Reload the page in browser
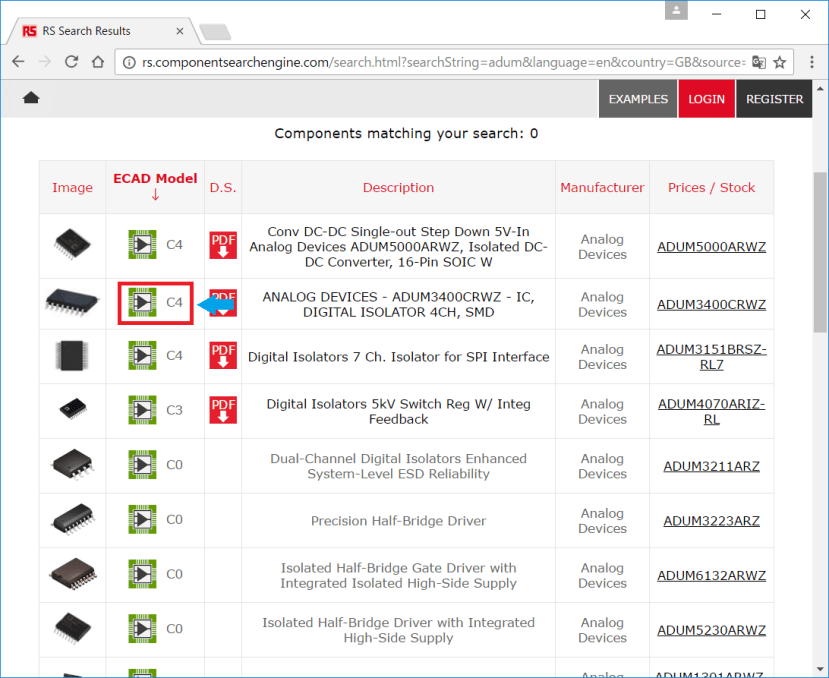The width and height of the screenshot is (829, 678). point(71,62)
